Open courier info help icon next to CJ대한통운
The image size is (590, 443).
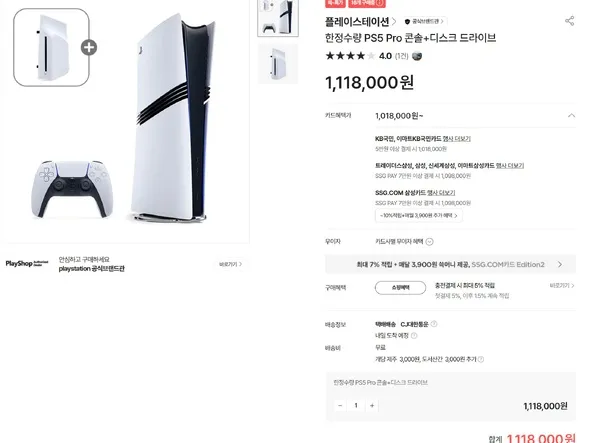coord(434,324)
